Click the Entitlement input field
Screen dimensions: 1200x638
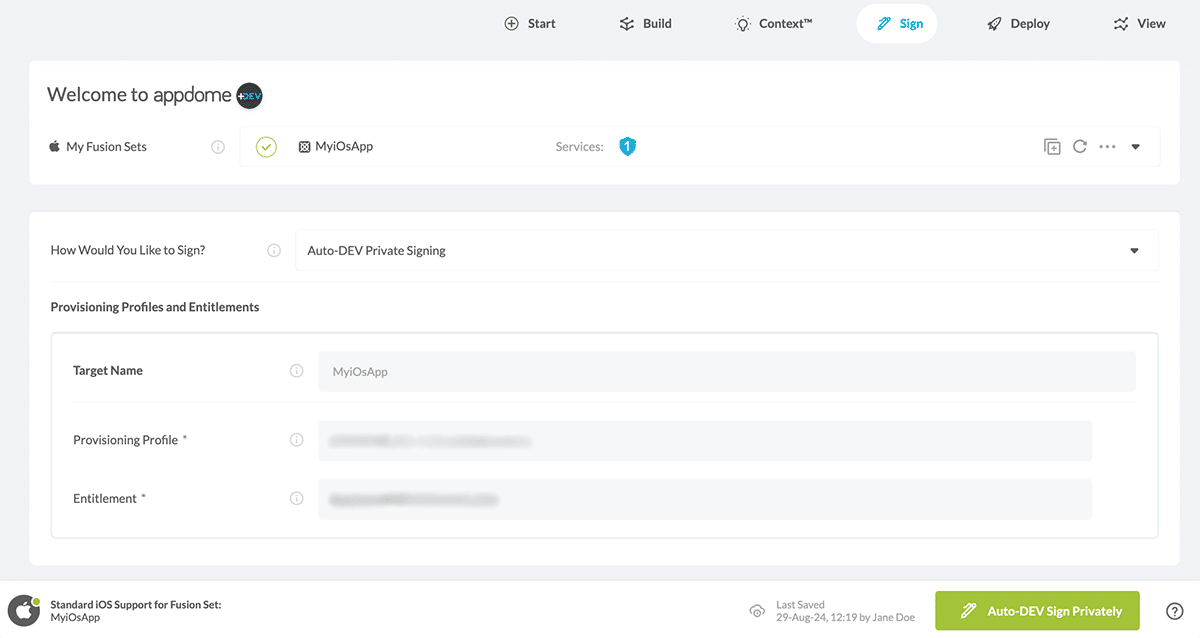pyautogui.click(x=704, y=498)
